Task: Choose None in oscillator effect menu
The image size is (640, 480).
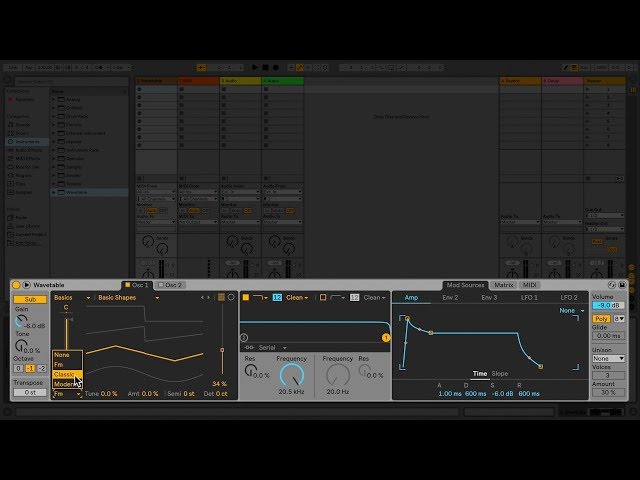Action: [x=67, y=355]
